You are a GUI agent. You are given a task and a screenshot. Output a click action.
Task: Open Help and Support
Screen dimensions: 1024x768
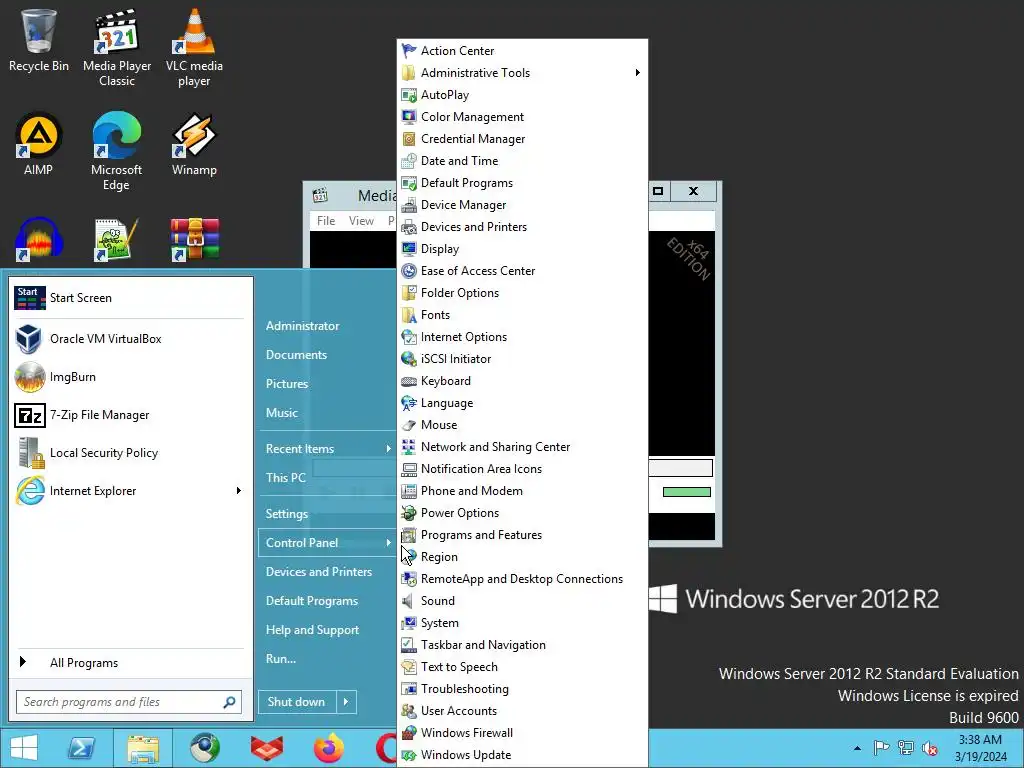[x=312, y=630]
